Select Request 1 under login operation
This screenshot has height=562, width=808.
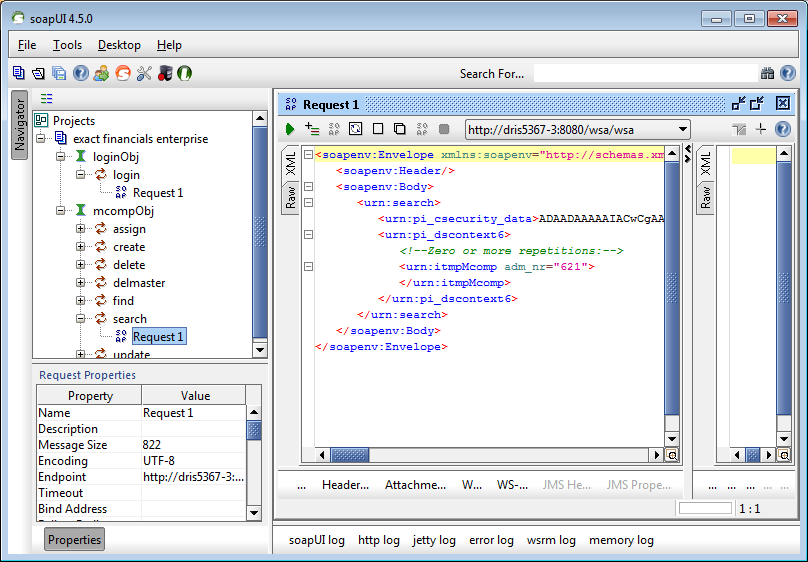[158, 193]
